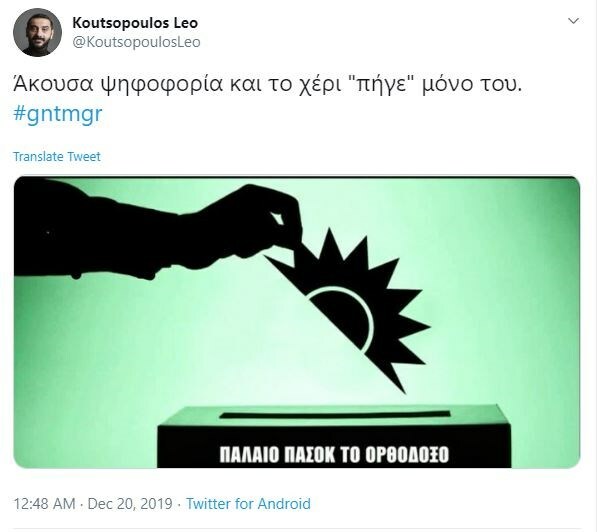Image resolution: width=598 pixels, height=532 pixels.
Task: Click the black ballot box front panel
Action: [334, 446]
